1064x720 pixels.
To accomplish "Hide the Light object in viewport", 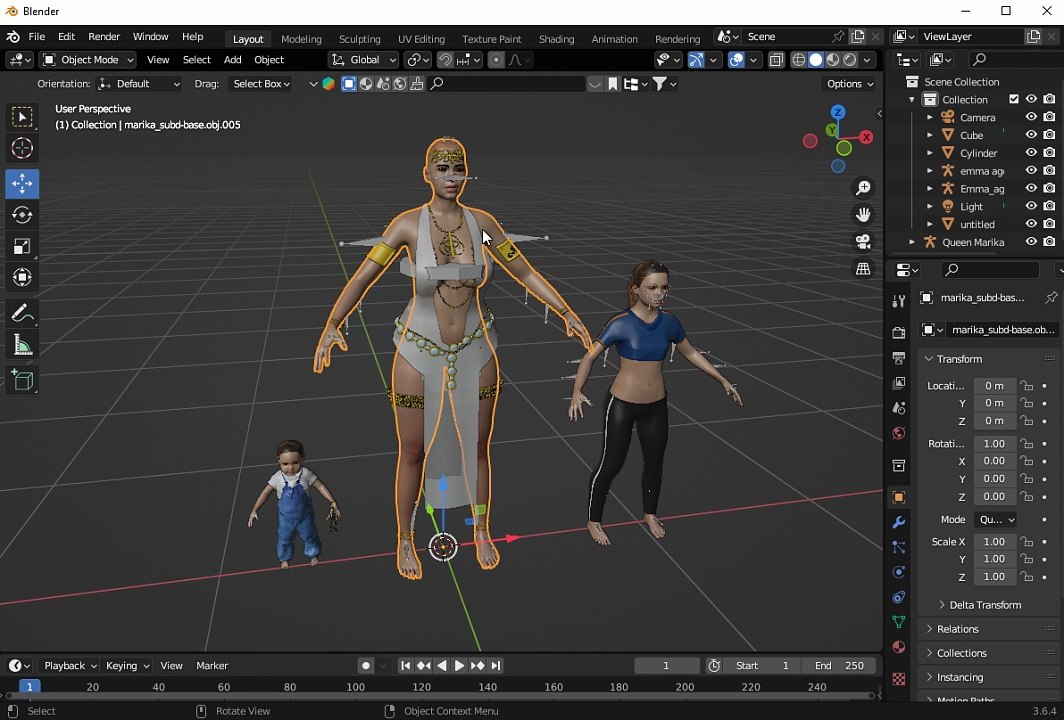I will pyautogui.click(x=1031, y=206).
